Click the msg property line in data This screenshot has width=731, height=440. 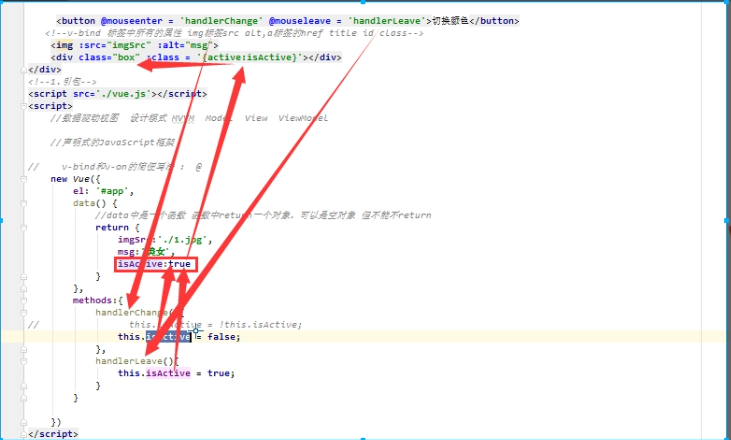coord(146,252)
